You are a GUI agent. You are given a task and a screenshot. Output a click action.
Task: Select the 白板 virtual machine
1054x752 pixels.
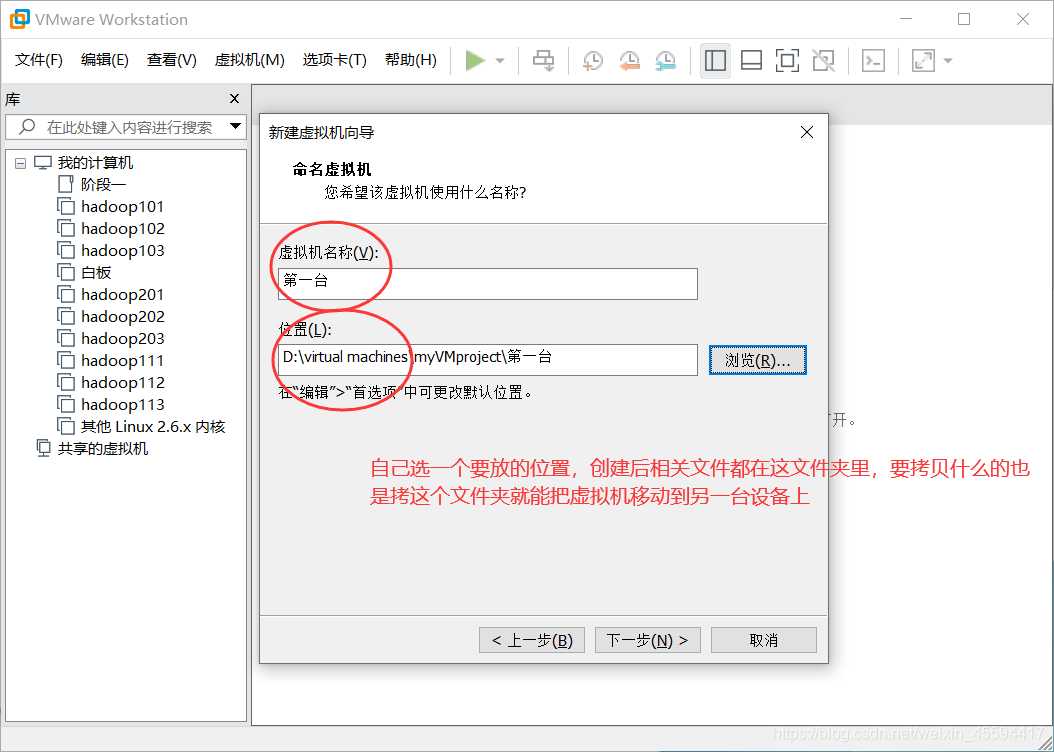coord(95,272)
